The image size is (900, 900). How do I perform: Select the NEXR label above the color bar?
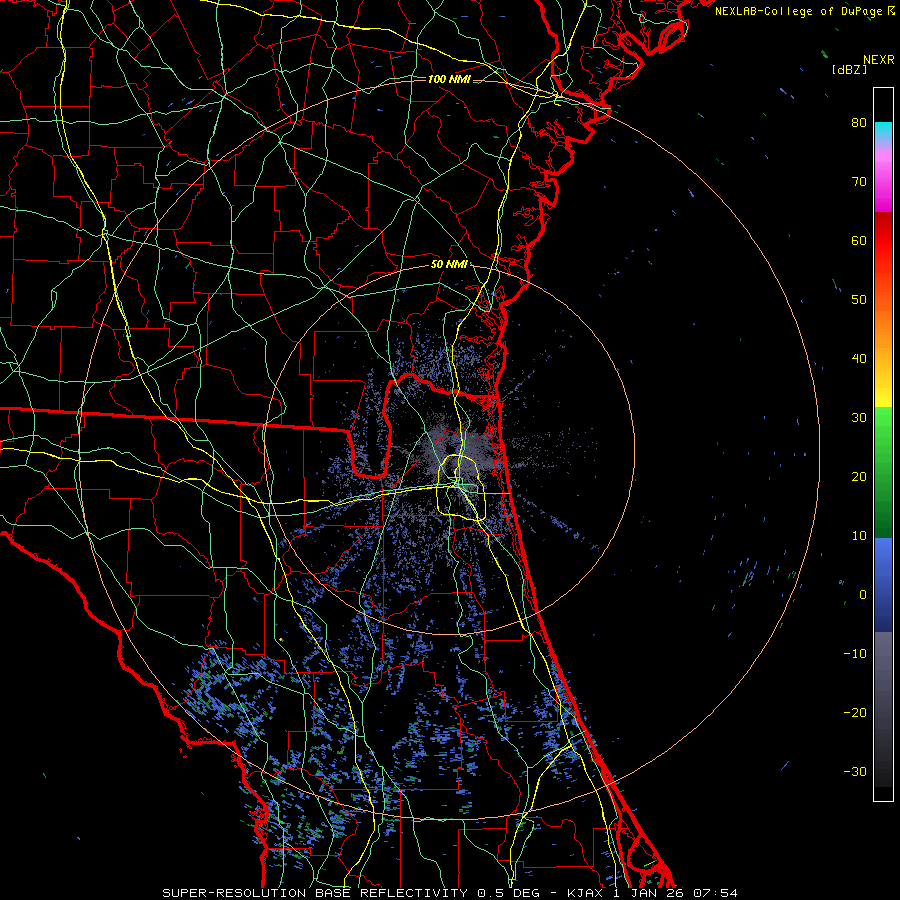coord(879,60)
